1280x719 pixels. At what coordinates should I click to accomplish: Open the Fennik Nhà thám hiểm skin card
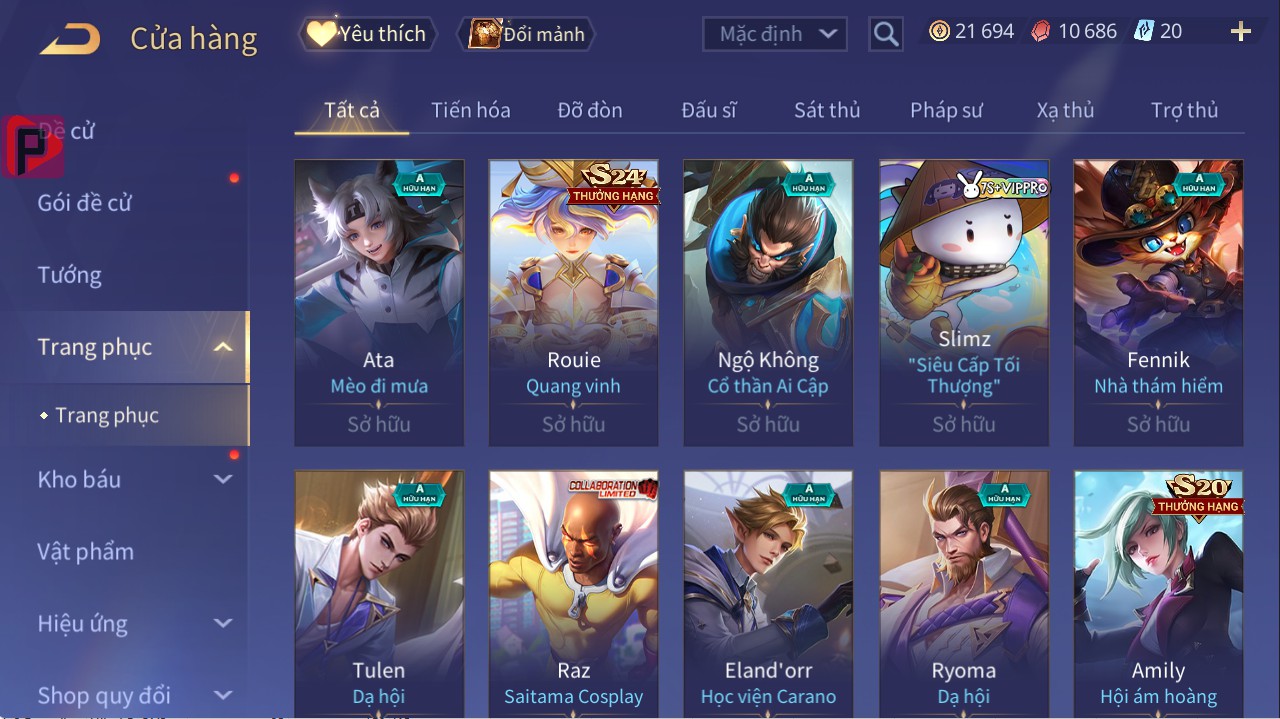point(1158,303)
